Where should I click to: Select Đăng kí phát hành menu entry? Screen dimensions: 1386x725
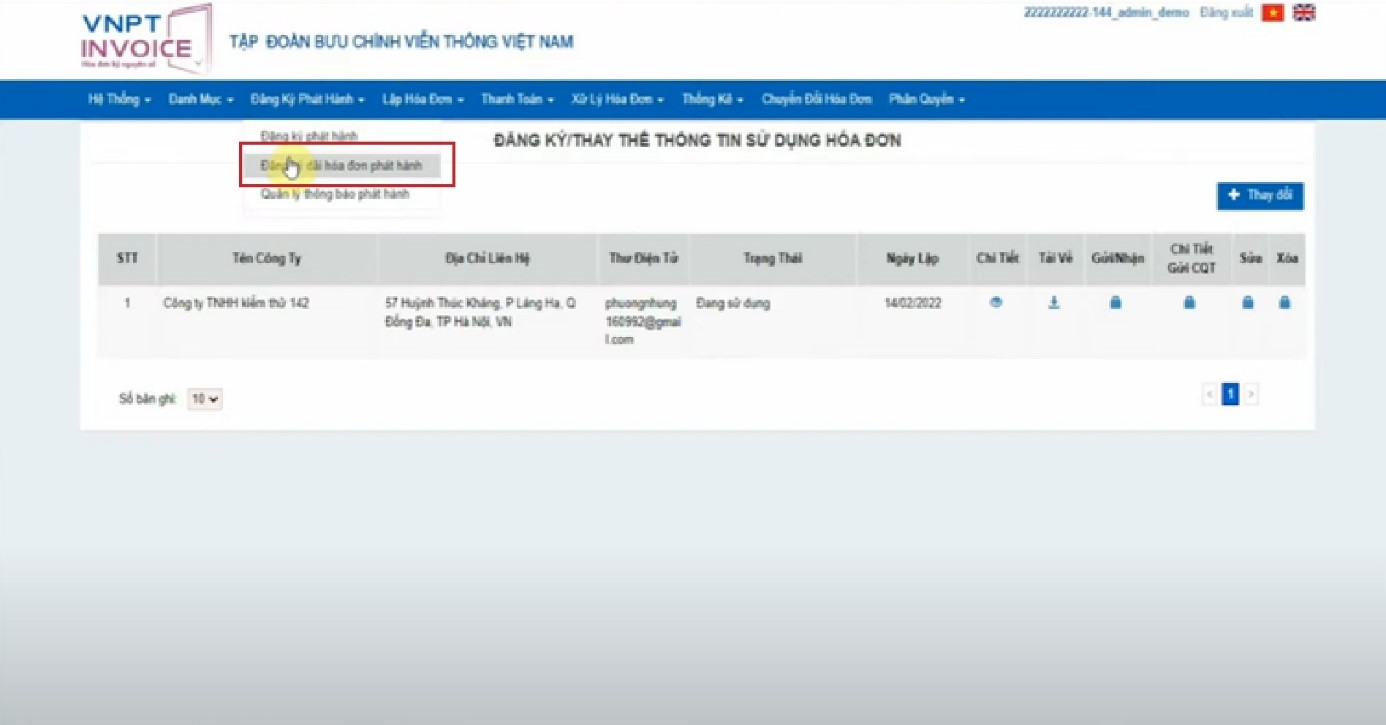(308, 136)
